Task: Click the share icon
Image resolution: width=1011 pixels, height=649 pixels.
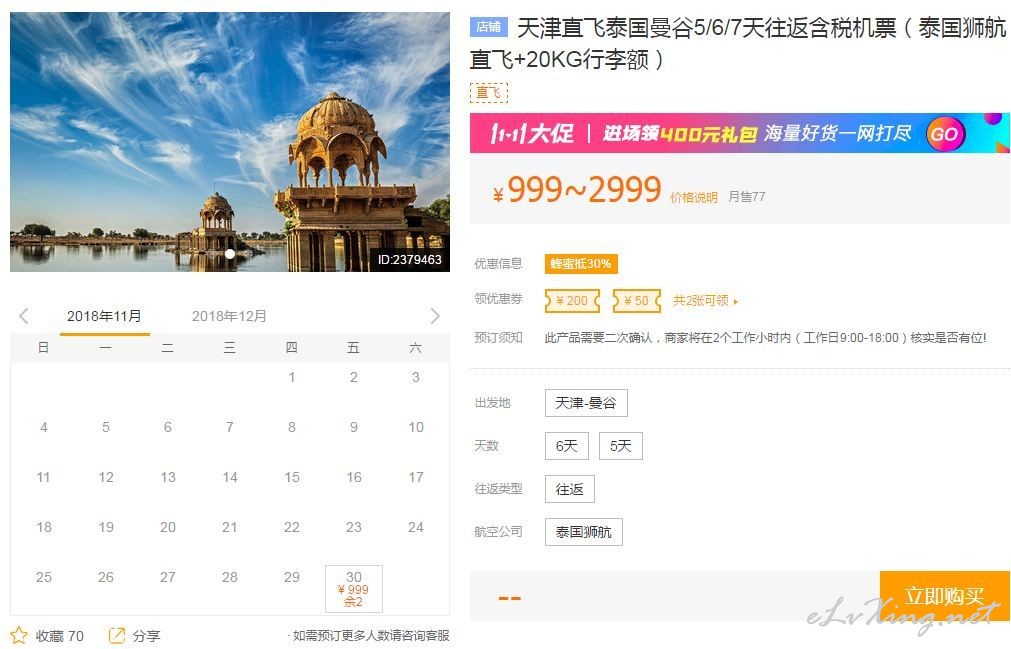Action: click(117, 635)
